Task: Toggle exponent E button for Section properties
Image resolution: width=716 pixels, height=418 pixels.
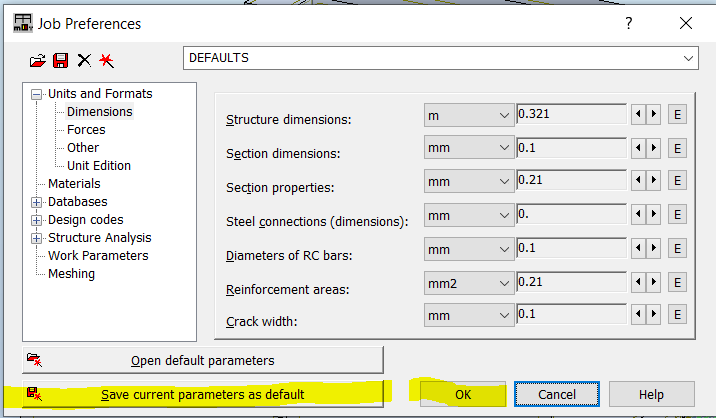Action: tap(677, 182)
